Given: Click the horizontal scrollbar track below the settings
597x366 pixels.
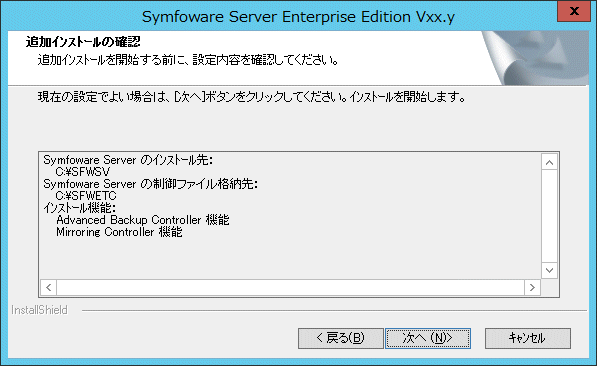Looking at the screenshot, I should (x=291, y=287).
